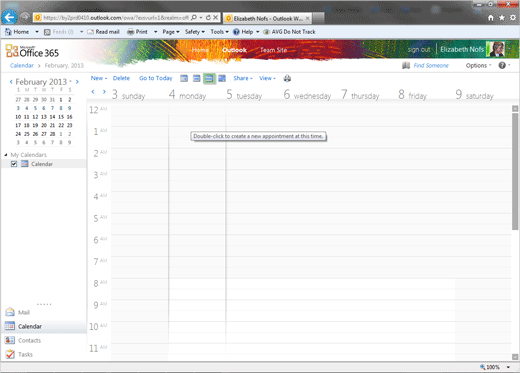520x373 pixels.
Task: Refresh the page using reload icon
Action: coord(208,17)
